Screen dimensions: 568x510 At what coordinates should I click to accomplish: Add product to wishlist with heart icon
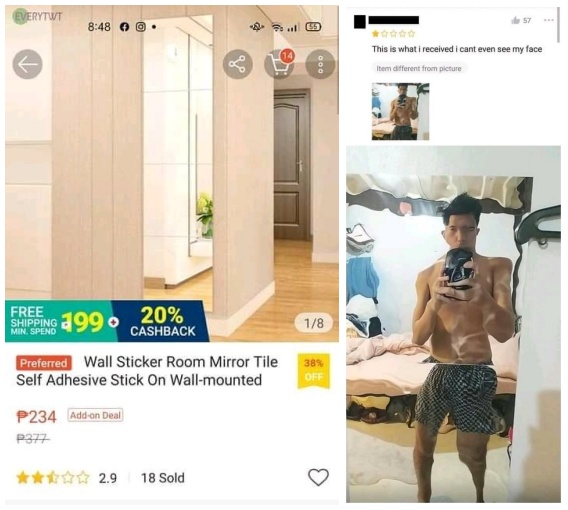point(318,477)
